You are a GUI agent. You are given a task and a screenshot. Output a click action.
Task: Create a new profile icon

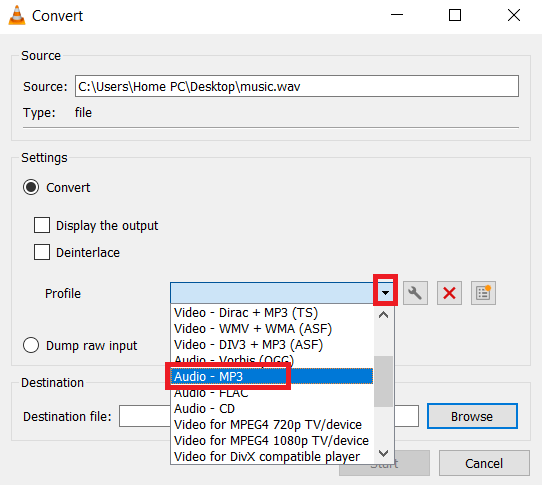(483, 293)
